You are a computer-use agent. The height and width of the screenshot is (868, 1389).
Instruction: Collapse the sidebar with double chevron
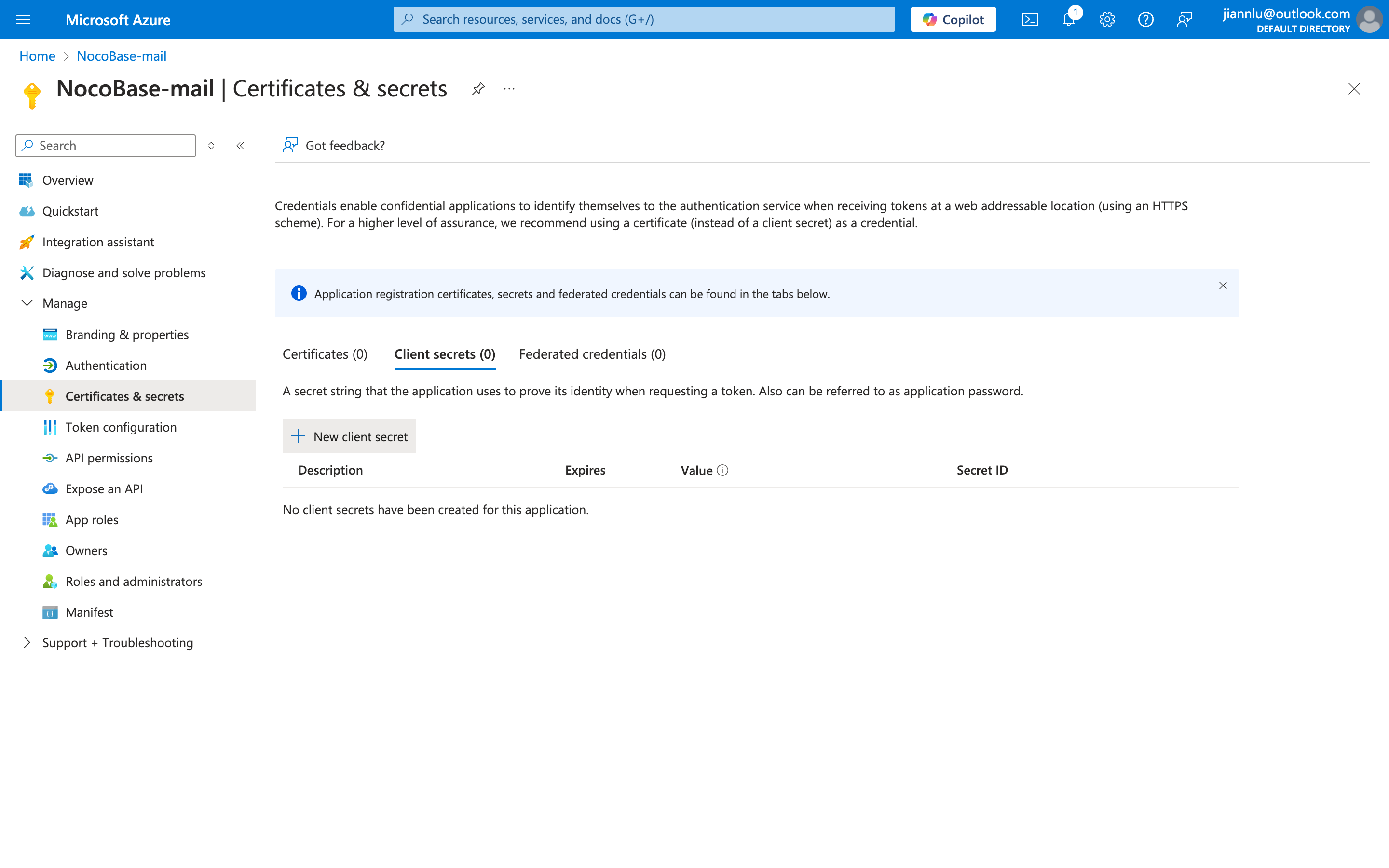click(x=241, y=146)
